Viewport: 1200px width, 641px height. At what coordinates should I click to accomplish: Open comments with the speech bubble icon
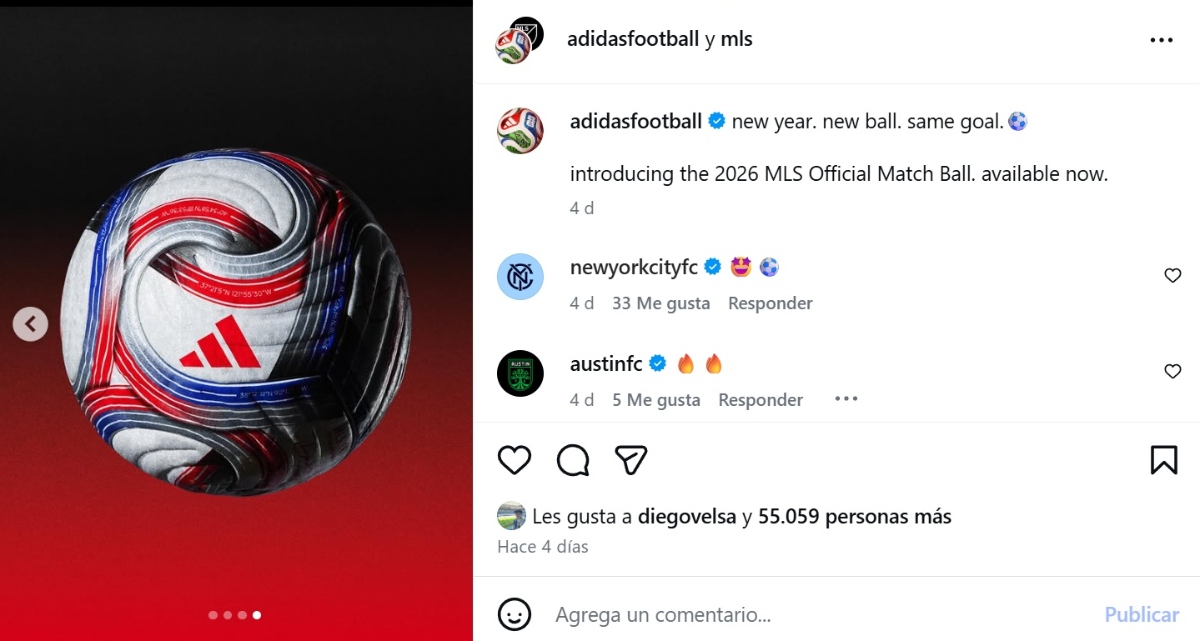point(573,460)
